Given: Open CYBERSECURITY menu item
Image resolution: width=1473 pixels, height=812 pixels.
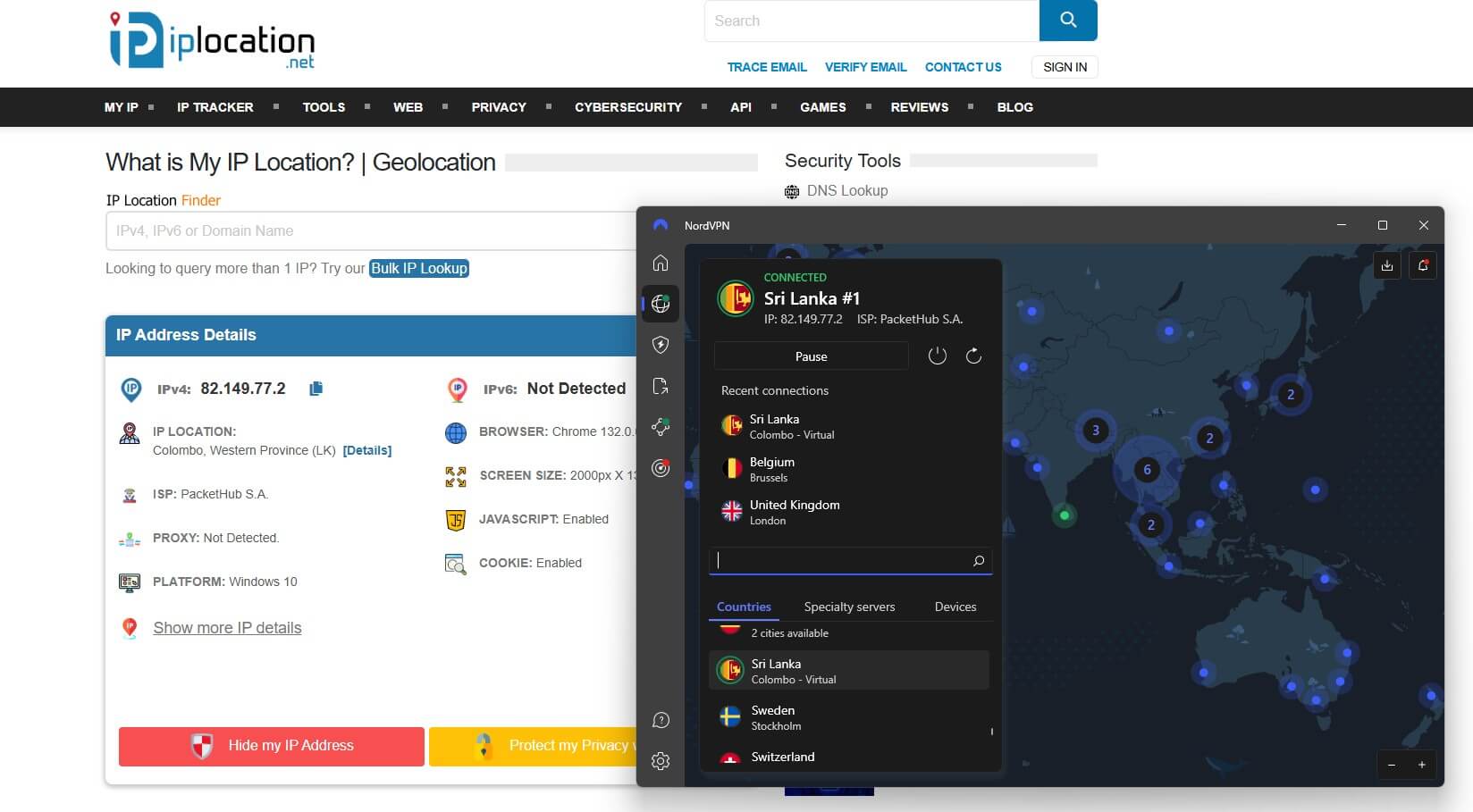Looking at the screenshot, I should (x=628, y=107).
